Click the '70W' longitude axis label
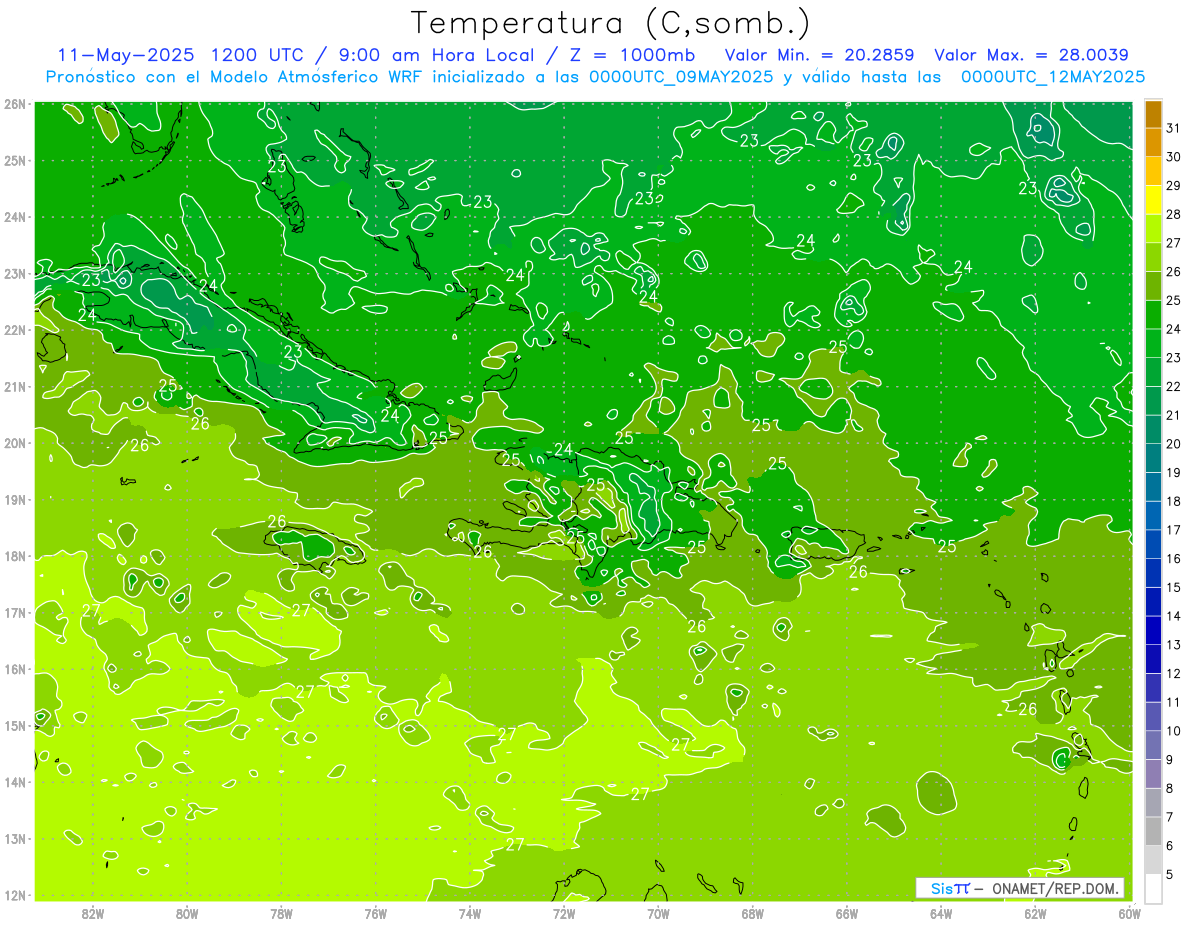Viewport: 1200px width, 927px height. pos(658,913)
